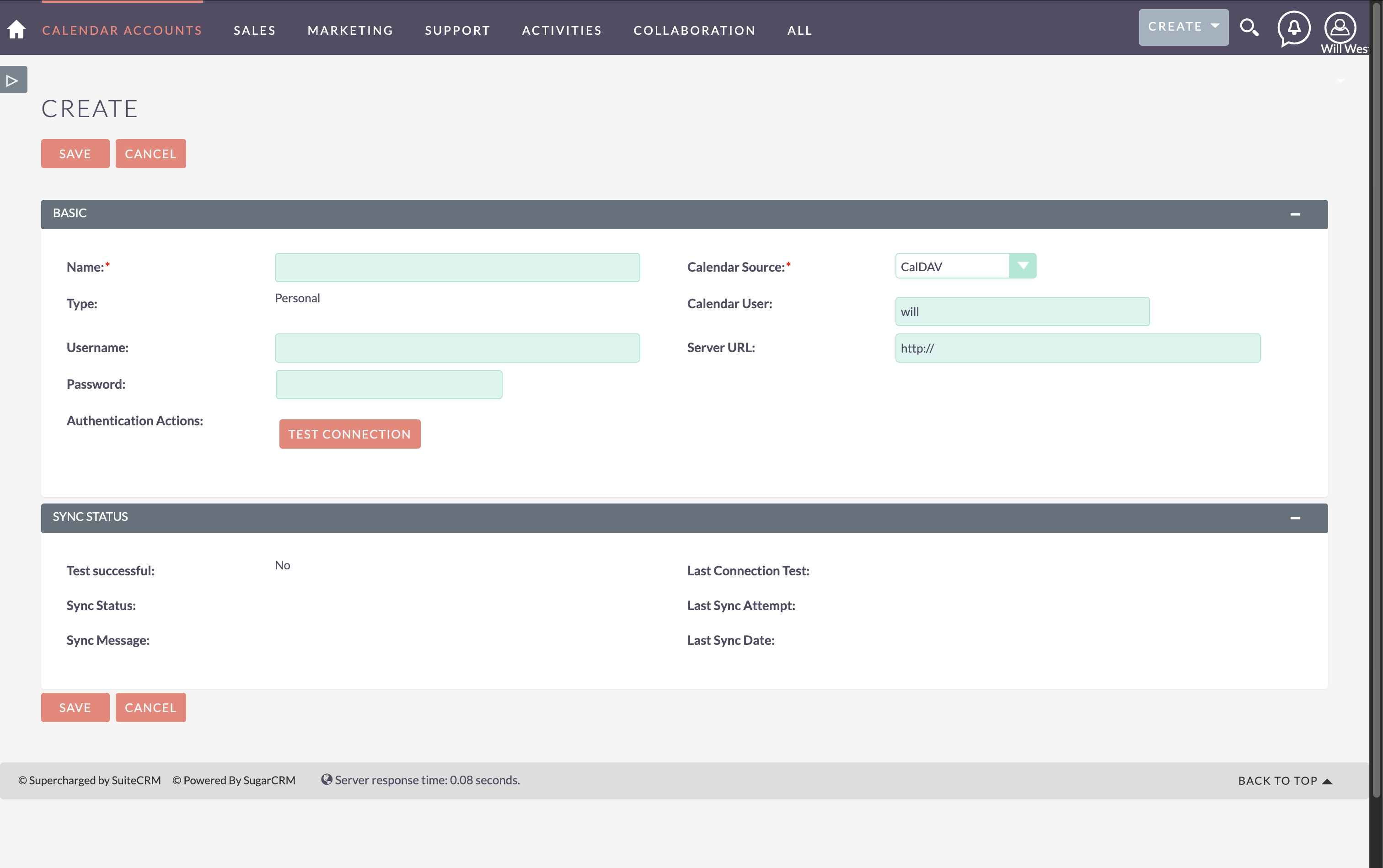Click the TEST CONNECTION button
1383x868 pixels.
[349, 434]
